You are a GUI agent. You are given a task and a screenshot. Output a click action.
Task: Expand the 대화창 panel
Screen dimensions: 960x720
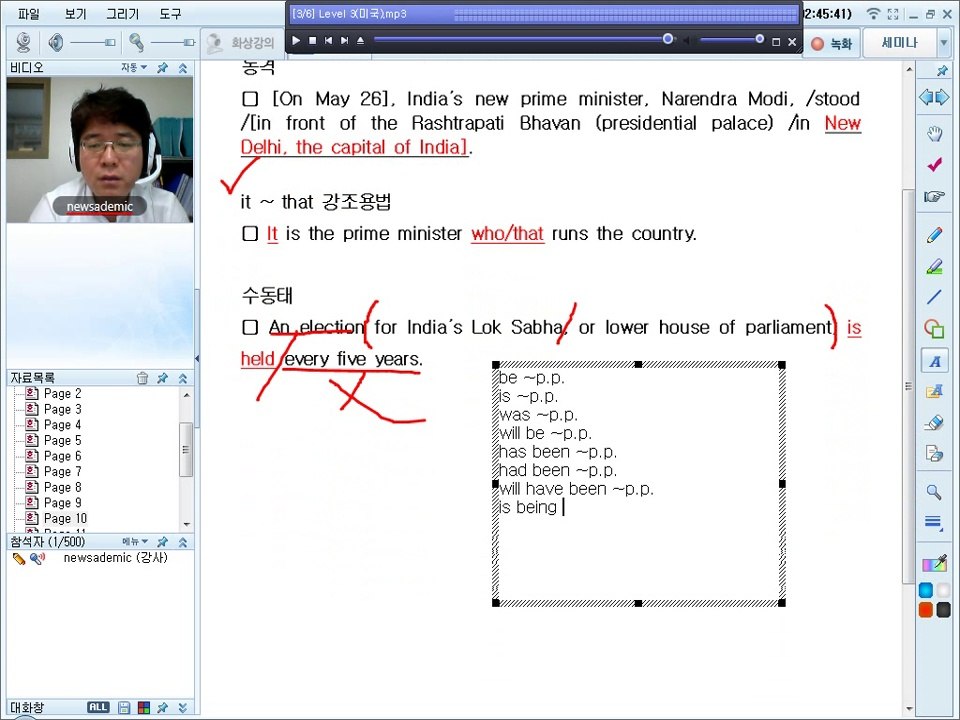tap(182, 708)
